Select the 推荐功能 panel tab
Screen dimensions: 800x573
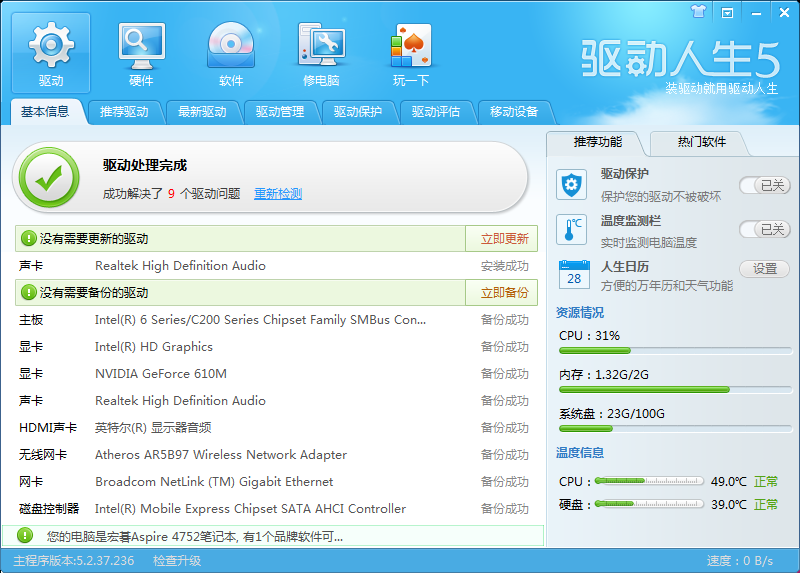pos(597,142)
